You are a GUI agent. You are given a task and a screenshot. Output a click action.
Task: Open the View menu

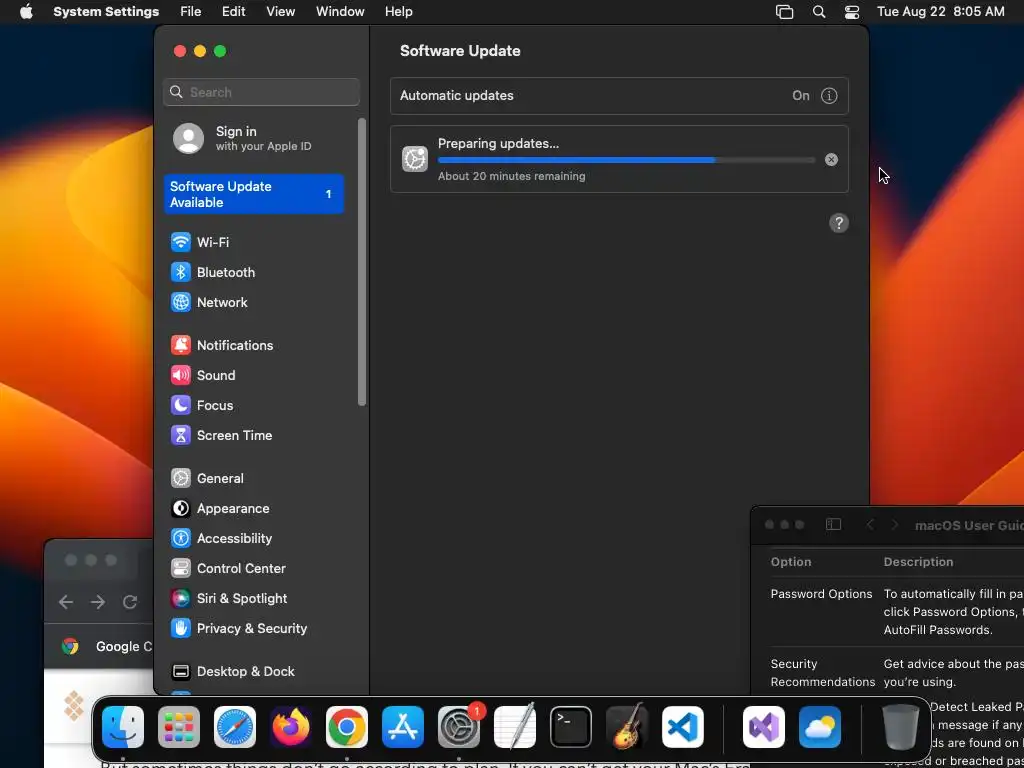281,12
